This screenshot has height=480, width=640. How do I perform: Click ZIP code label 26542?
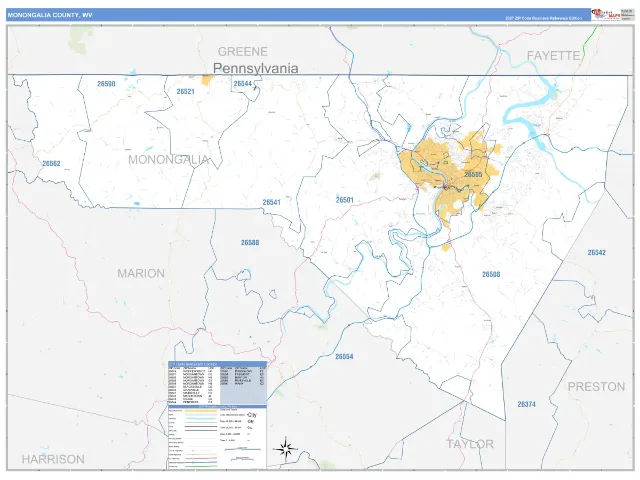click(596, 253)
